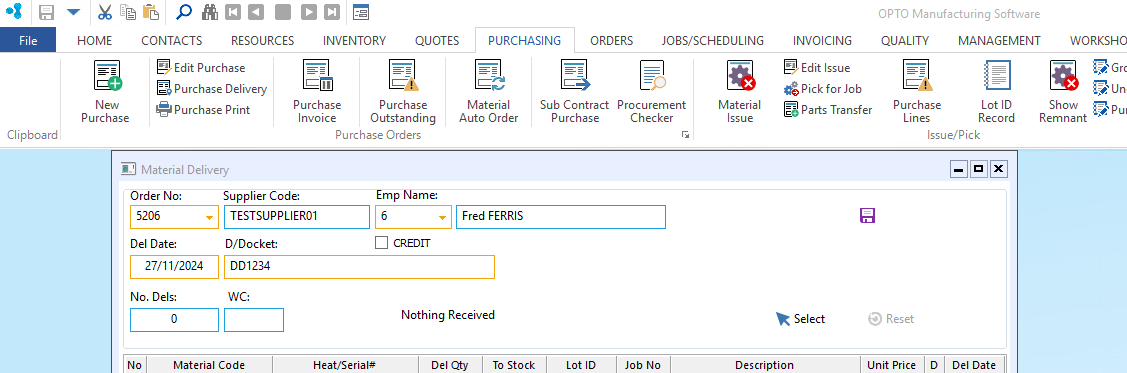Expand the Purchase Orders group launcher
The height and width of the screenshot is (373, 1127).
686,134
